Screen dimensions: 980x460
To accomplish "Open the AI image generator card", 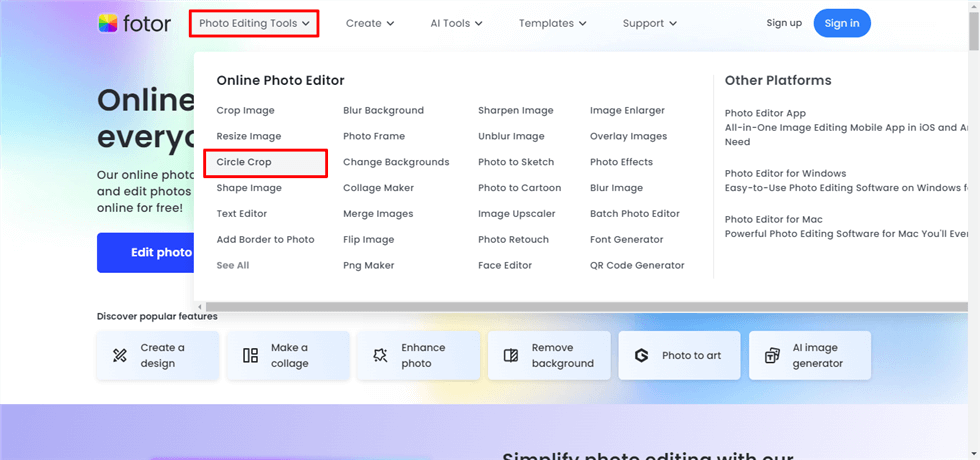I will 810,356.
